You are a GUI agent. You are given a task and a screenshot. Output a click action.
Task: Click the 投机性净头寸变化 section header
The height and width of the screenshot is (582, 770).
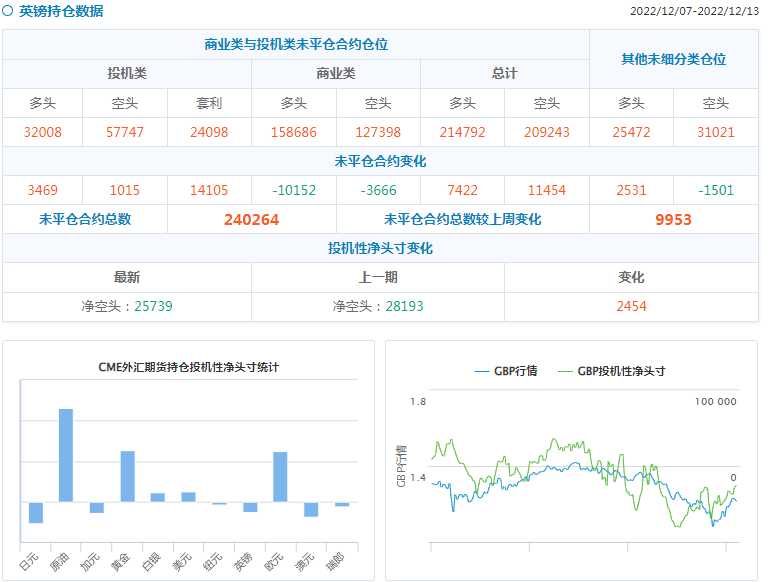(380, 248)
